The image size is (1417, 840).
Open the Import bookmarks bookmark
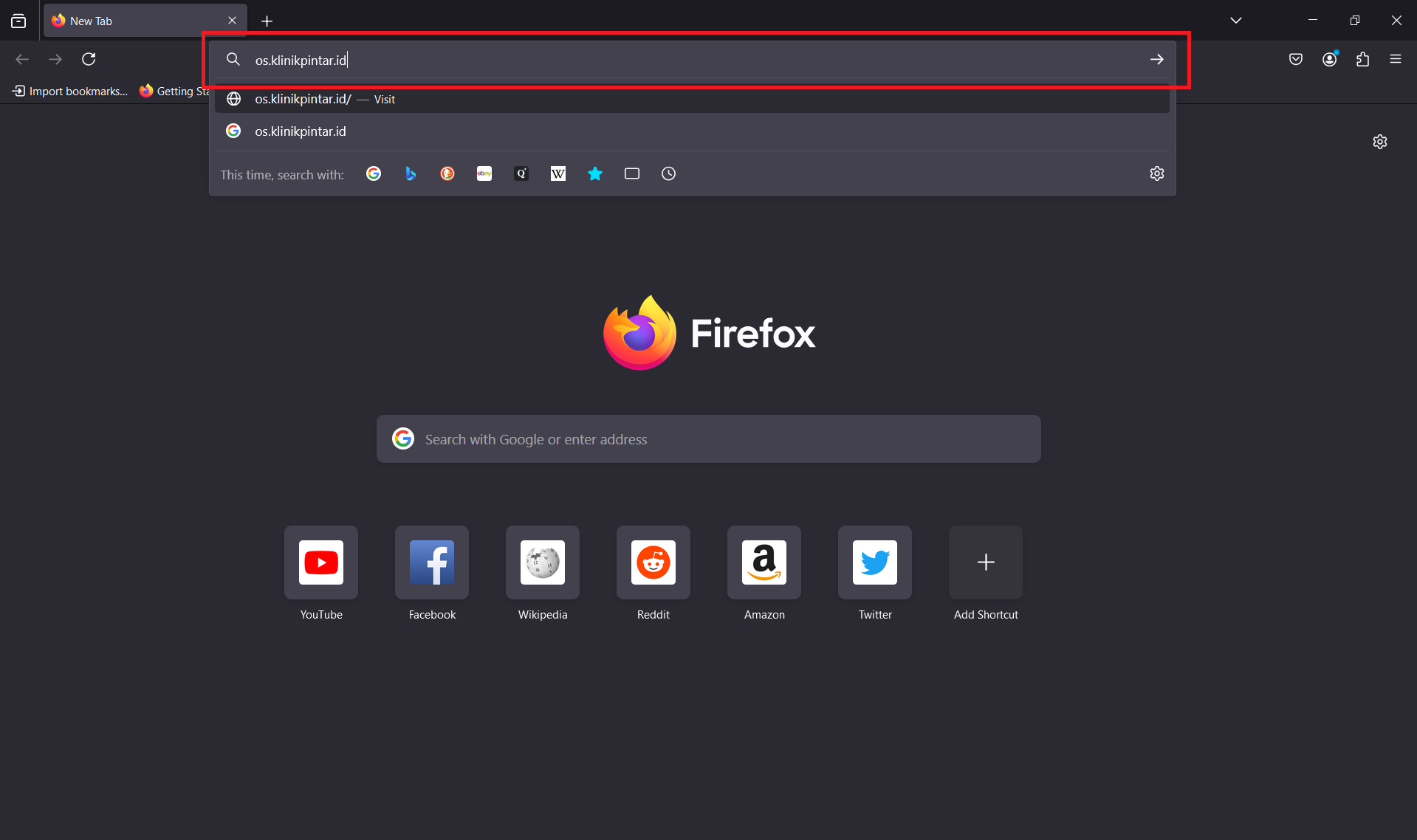[70, 91]
